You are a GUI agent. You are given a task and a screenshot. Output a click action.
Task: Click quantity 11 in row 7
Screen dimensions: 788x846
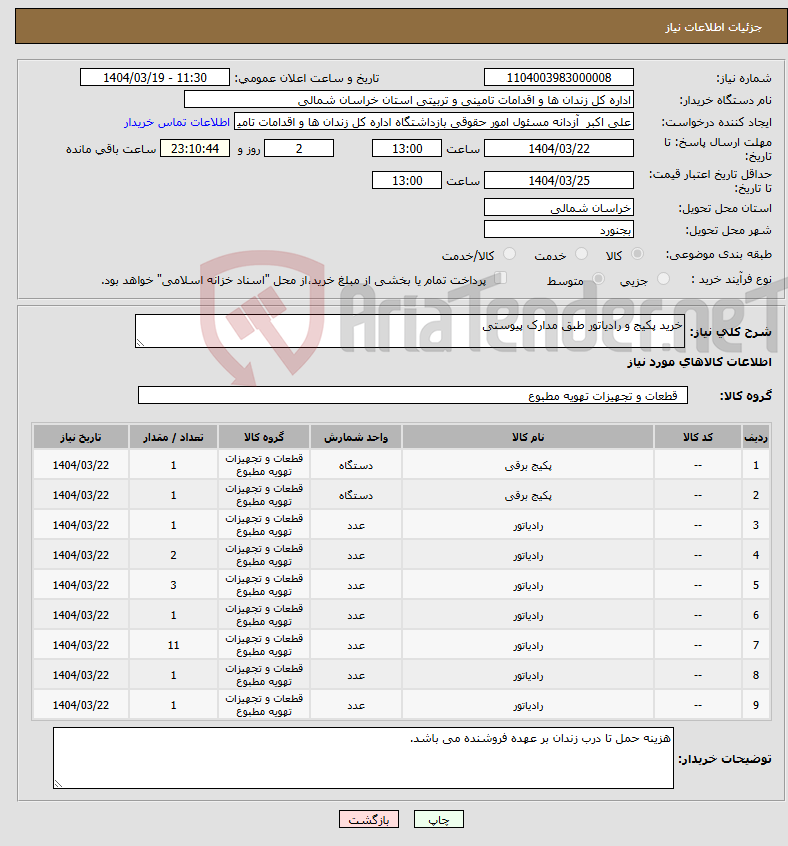[173, 645]
